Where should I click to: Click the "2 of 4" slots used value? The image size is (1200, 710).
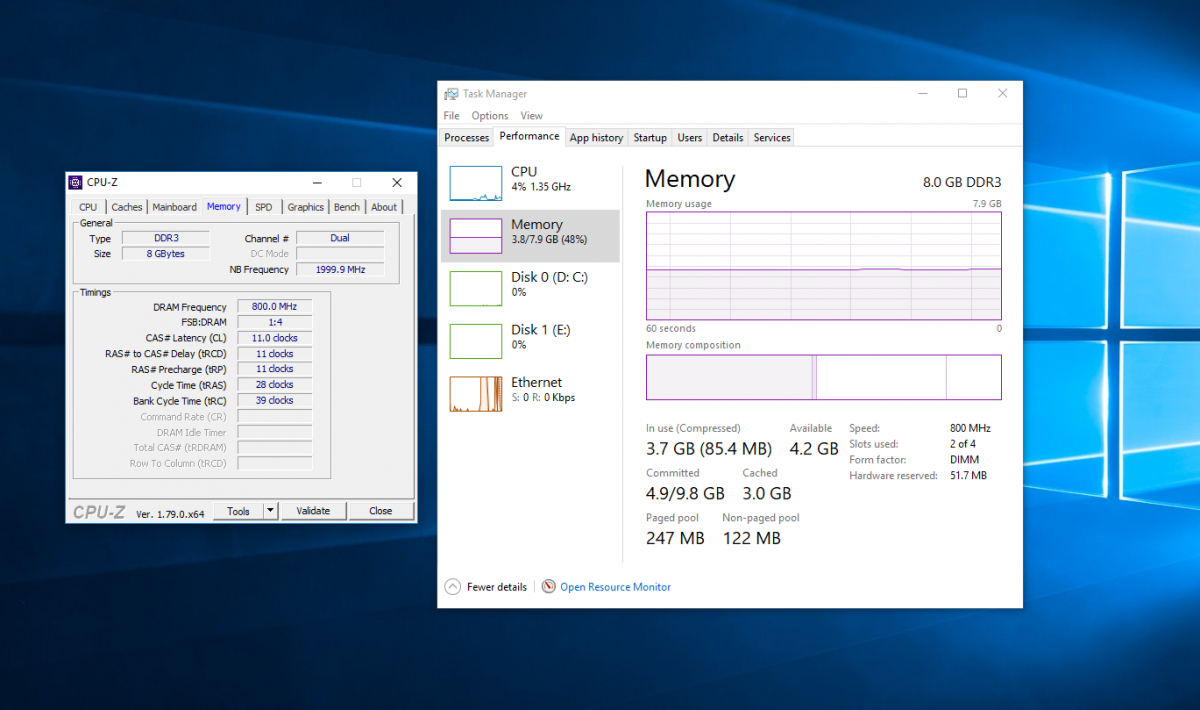point(963,444)
